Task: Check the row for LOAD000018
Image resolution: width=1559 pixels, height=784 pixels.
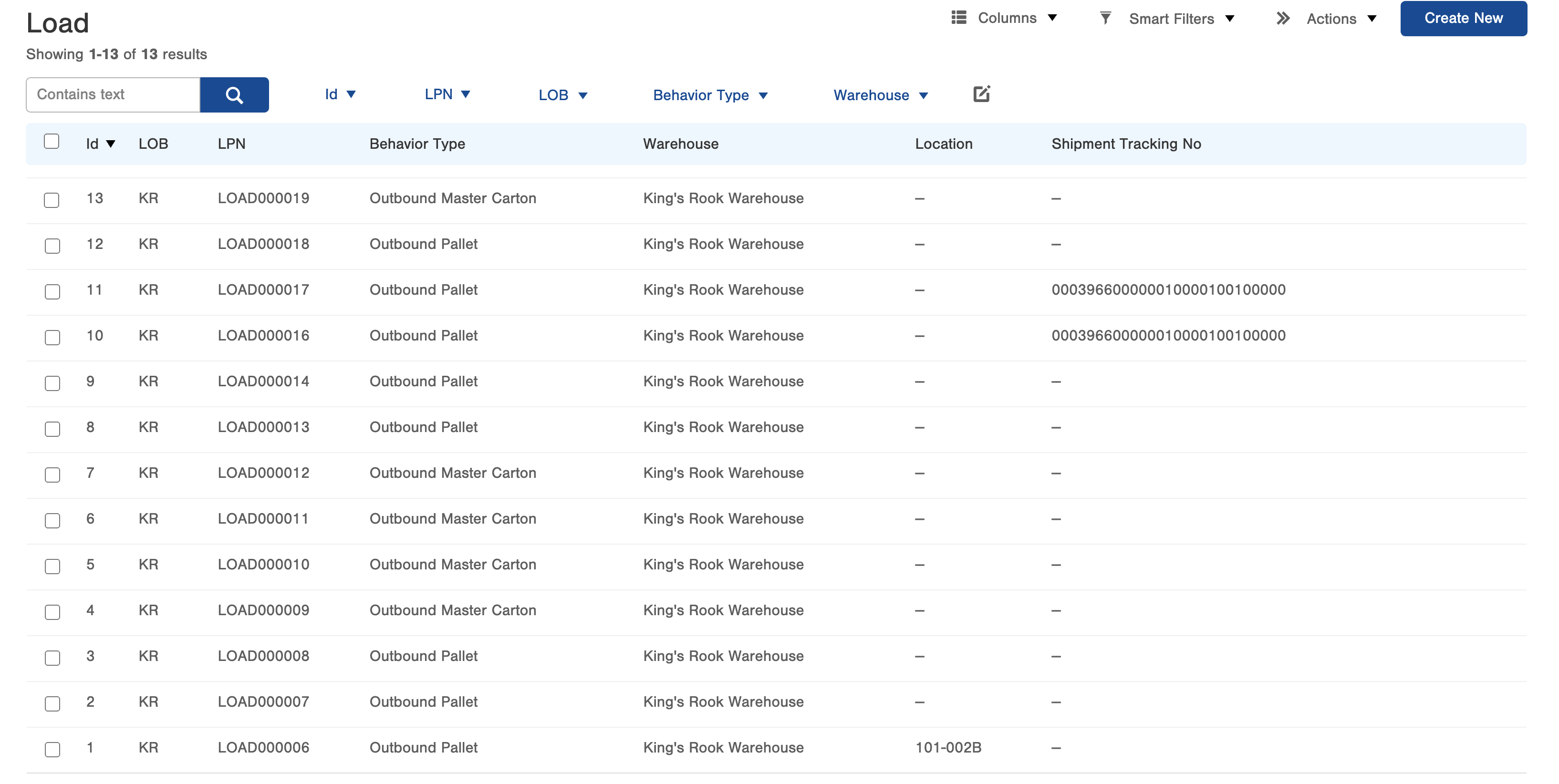Action: pos(52,246)
